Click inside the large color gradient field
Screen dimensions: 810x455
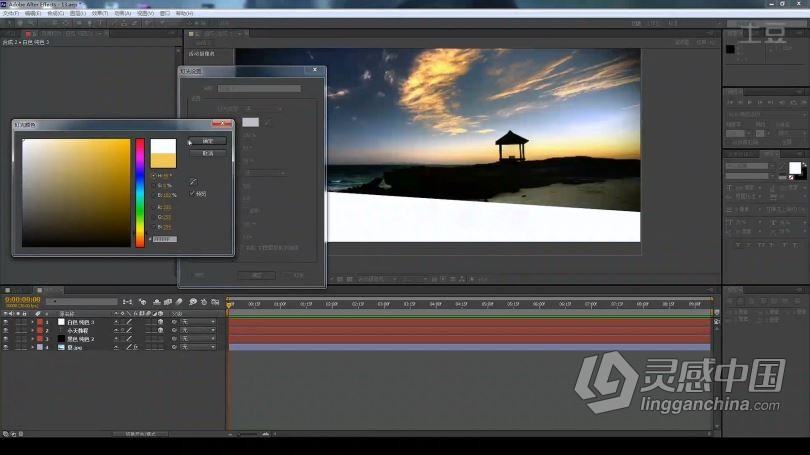(76, 193)
